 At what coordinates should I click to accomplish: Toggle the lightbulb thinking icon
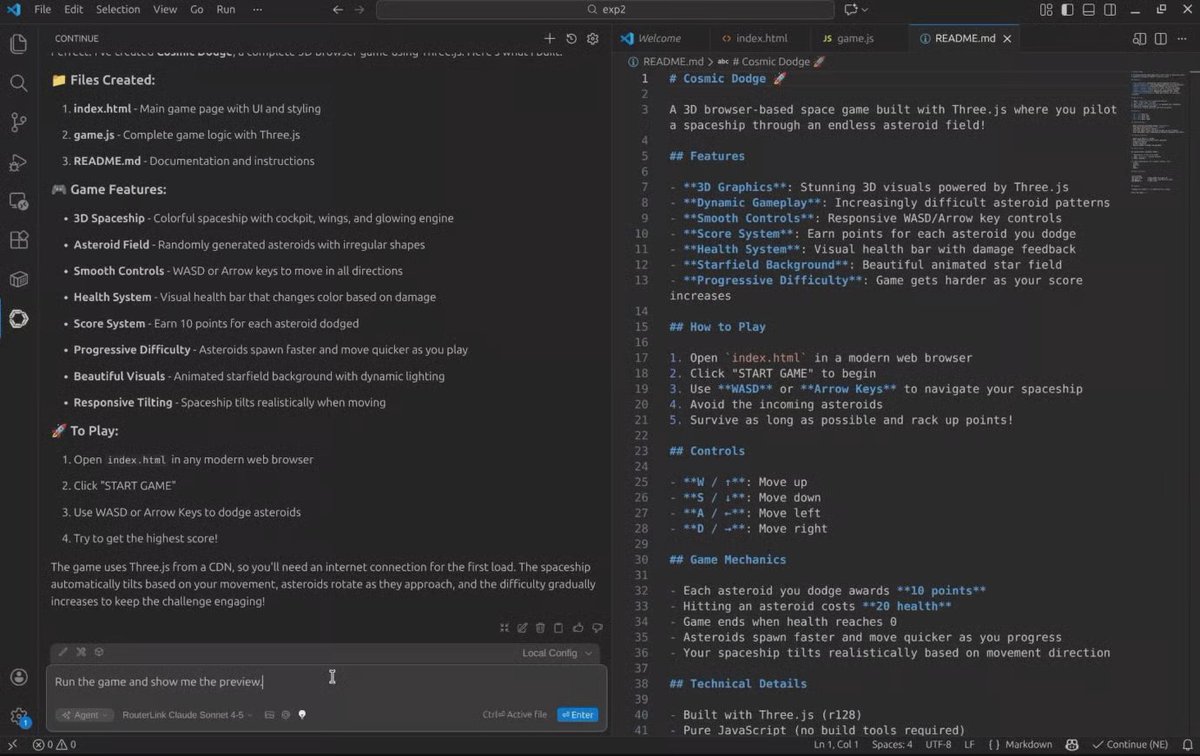coord(302,715)
